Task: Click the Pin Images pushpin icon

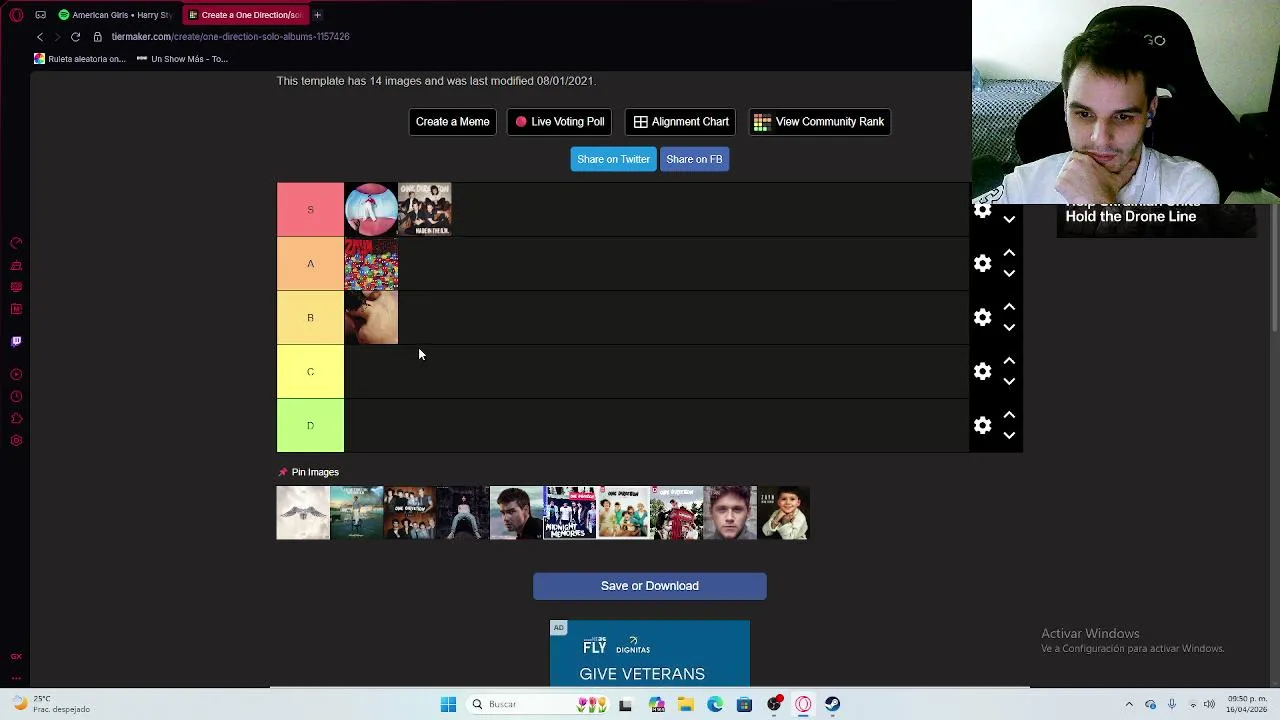Action: pyautogui.click(x=282, y=472)
